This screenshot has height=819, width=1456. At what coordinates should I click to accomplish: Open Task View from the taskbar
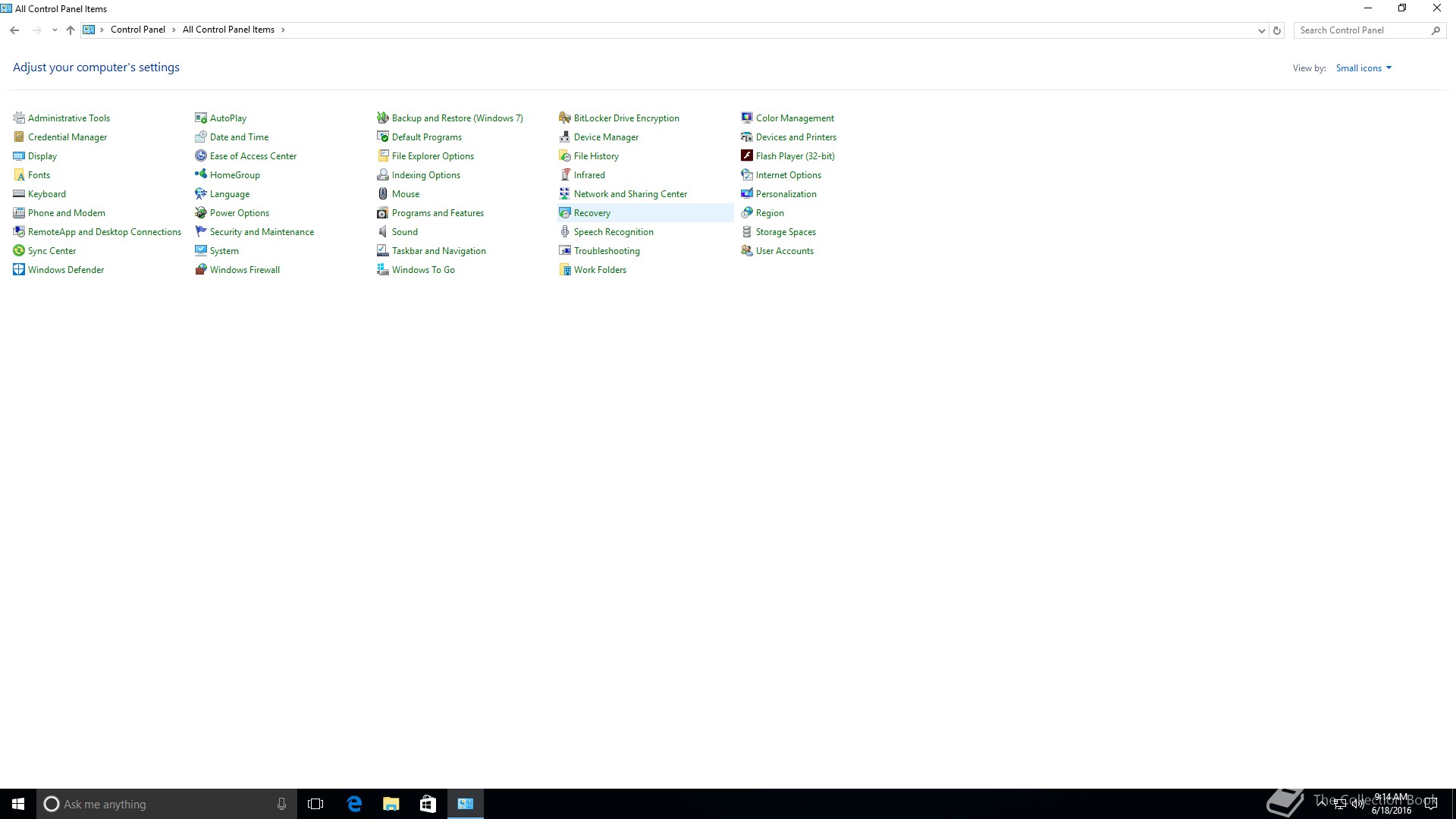coord(315,804)
